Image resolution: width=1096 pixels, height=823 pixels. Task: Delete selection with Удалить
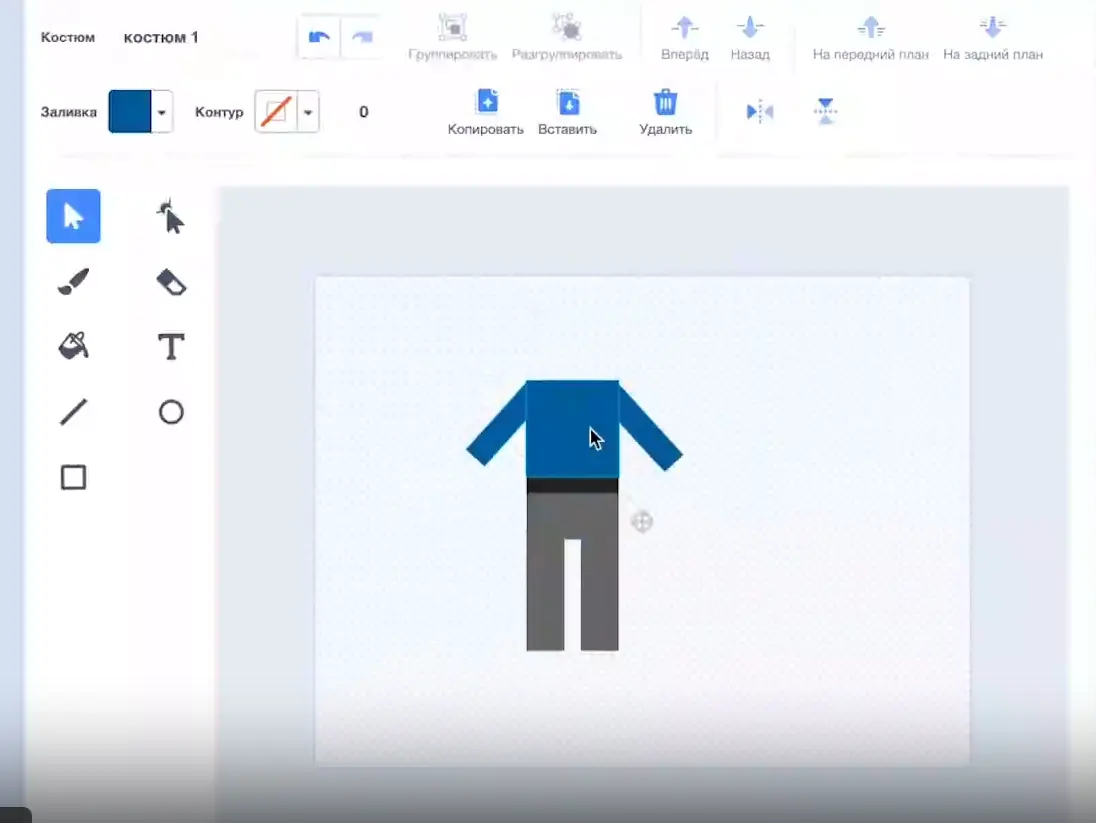coord(665,112)
